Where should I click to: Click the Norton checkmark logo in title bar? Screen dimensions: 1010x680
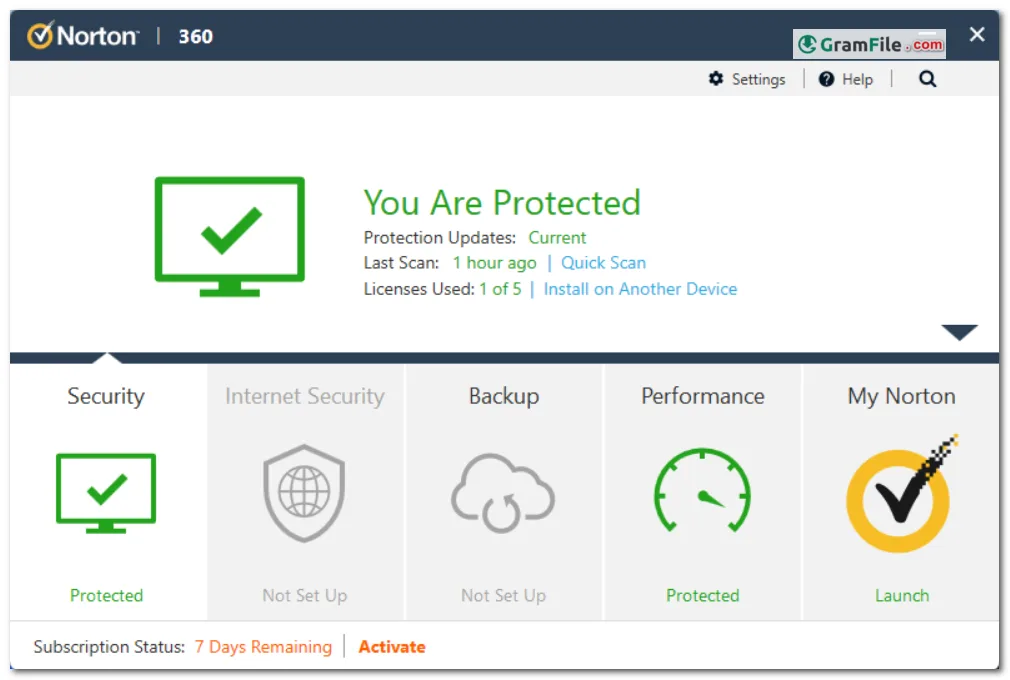40,35
